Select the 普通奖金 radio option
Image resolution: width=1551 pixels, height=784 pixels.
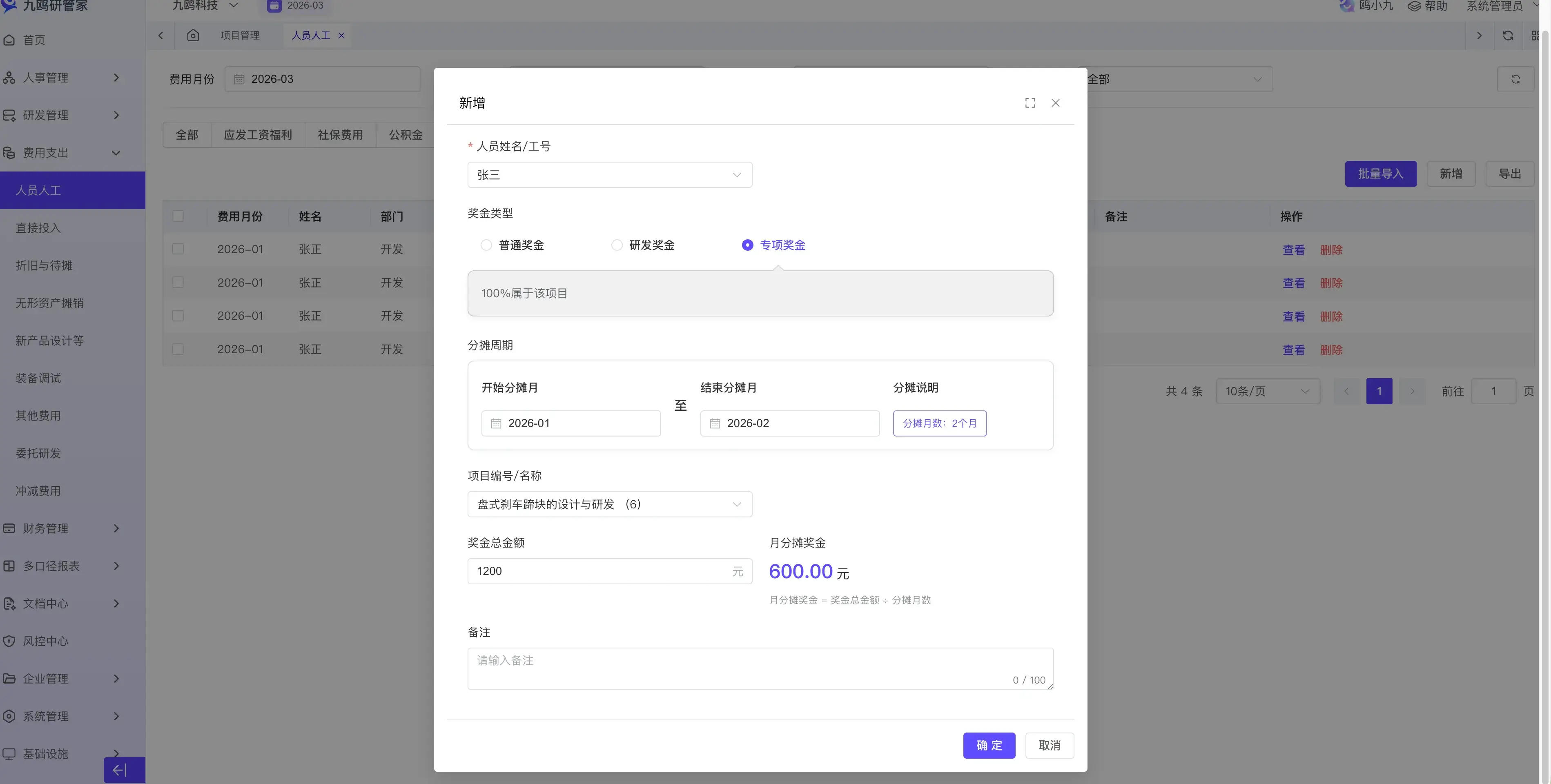(486, 245)
